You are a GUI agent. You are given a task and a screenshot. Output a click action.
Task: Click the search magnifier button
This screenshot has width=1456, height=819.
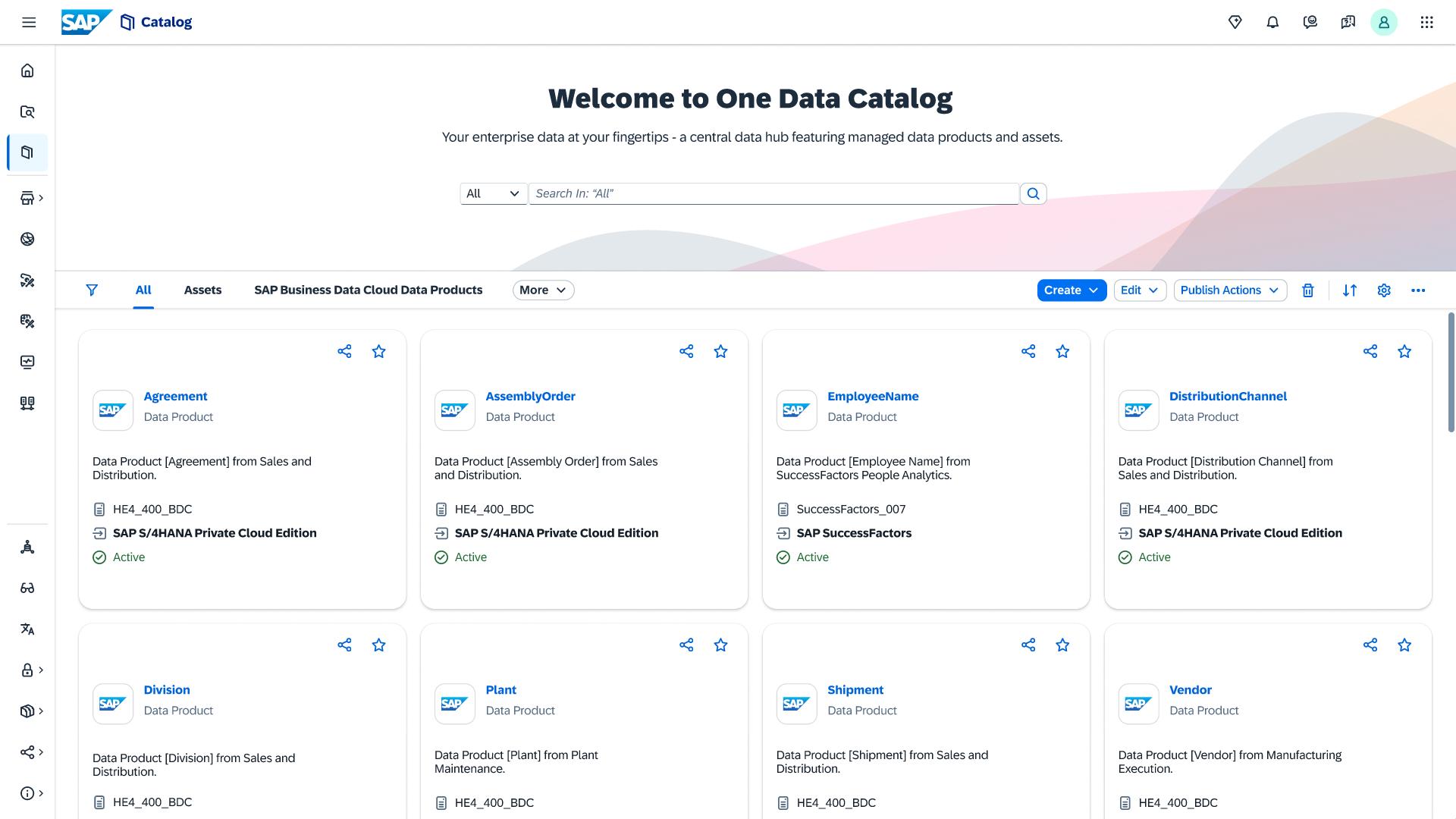pos(1033,193)
